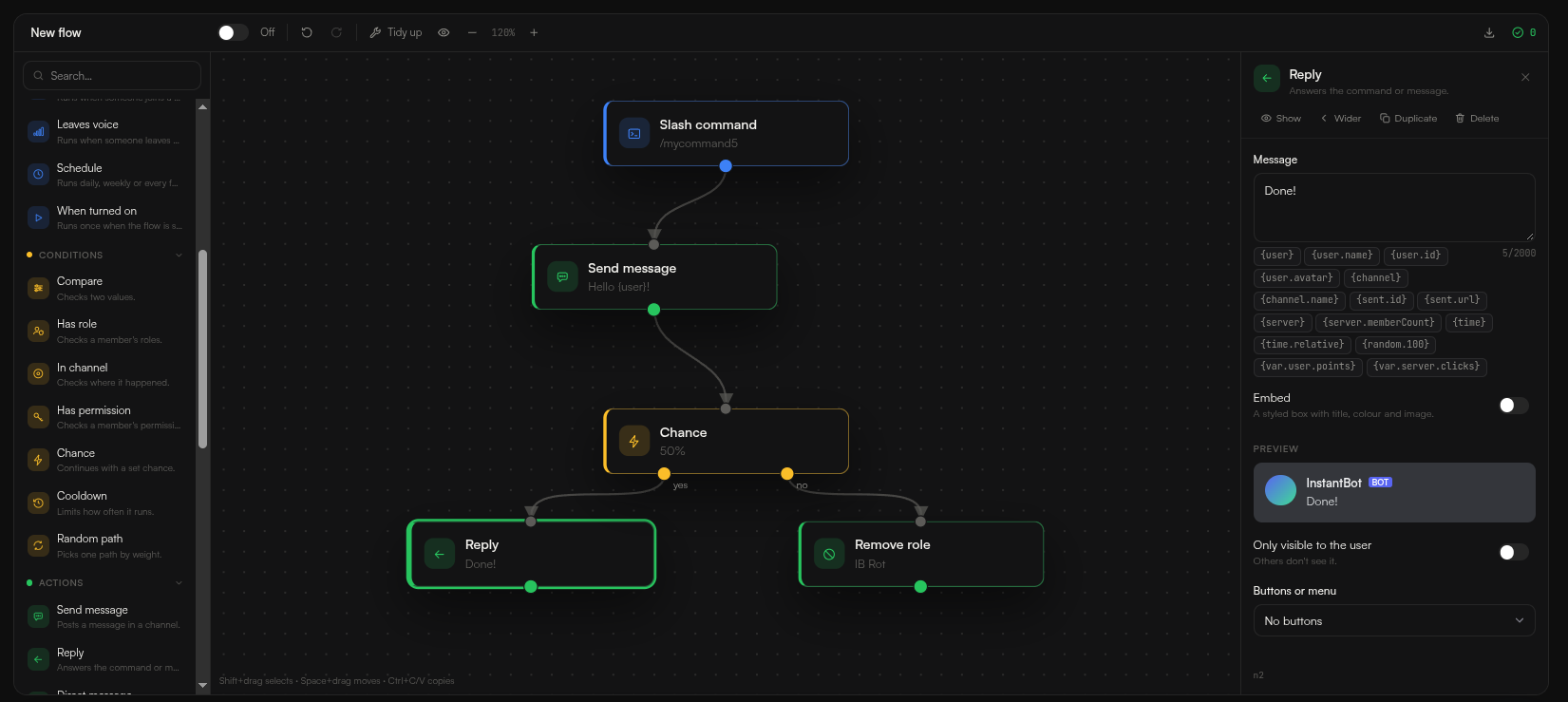
Task: Click the Reply panel's green back-arrow icon
Action: [1267, 78]
